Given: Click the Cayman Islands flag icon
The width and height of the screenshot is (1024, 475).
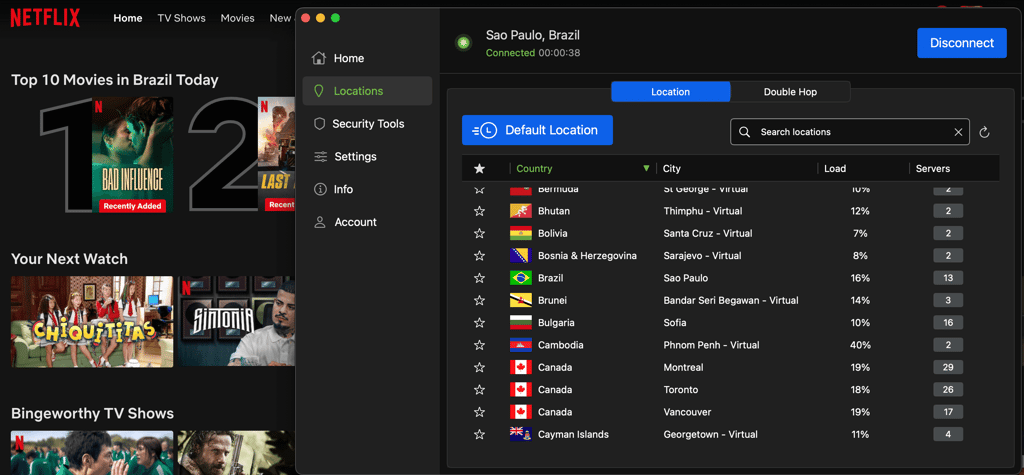Looking at the screenshot, I should 520,434.
